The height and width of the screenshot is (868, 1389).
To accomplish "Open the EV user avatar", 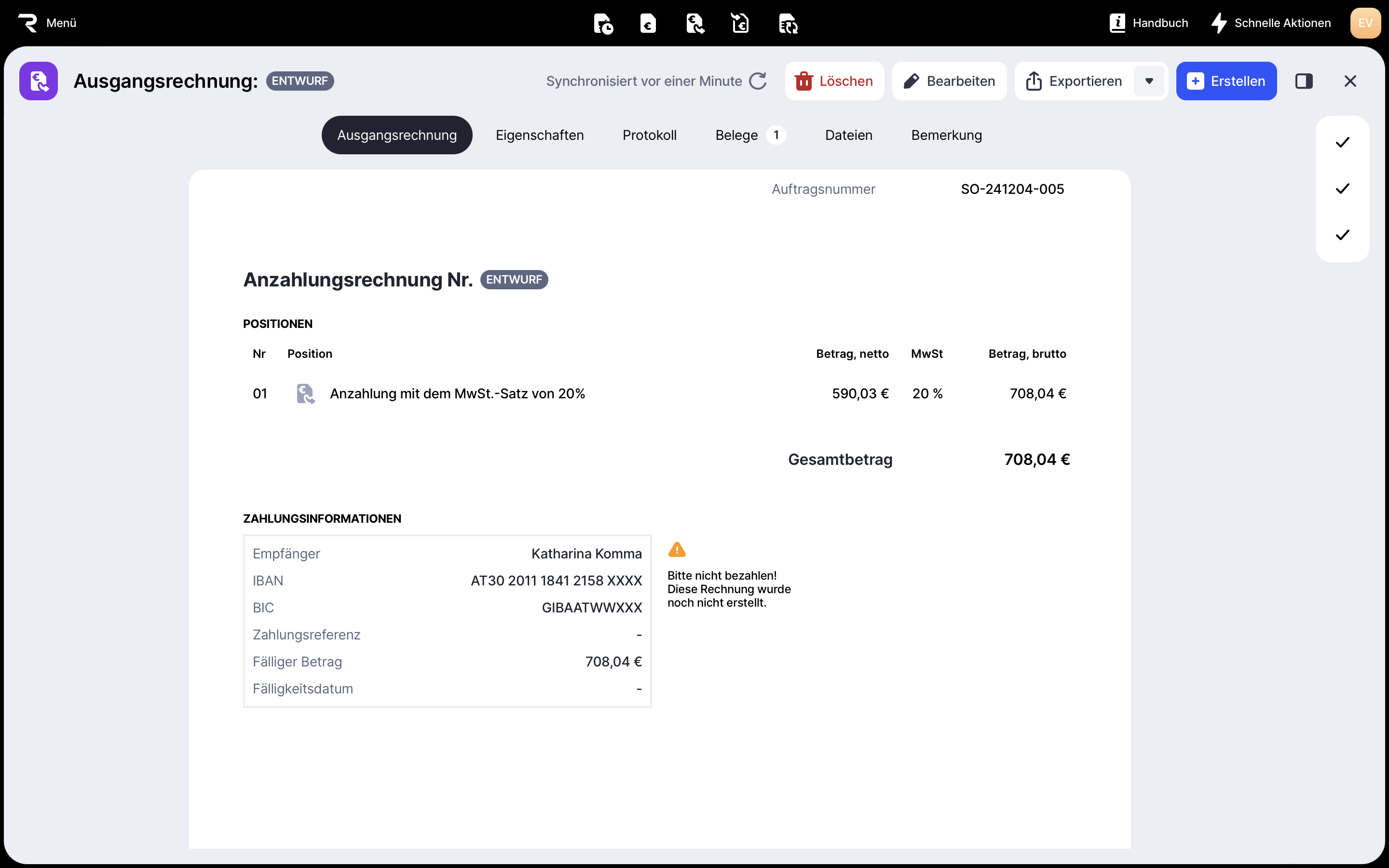I will coord(1365,23).
